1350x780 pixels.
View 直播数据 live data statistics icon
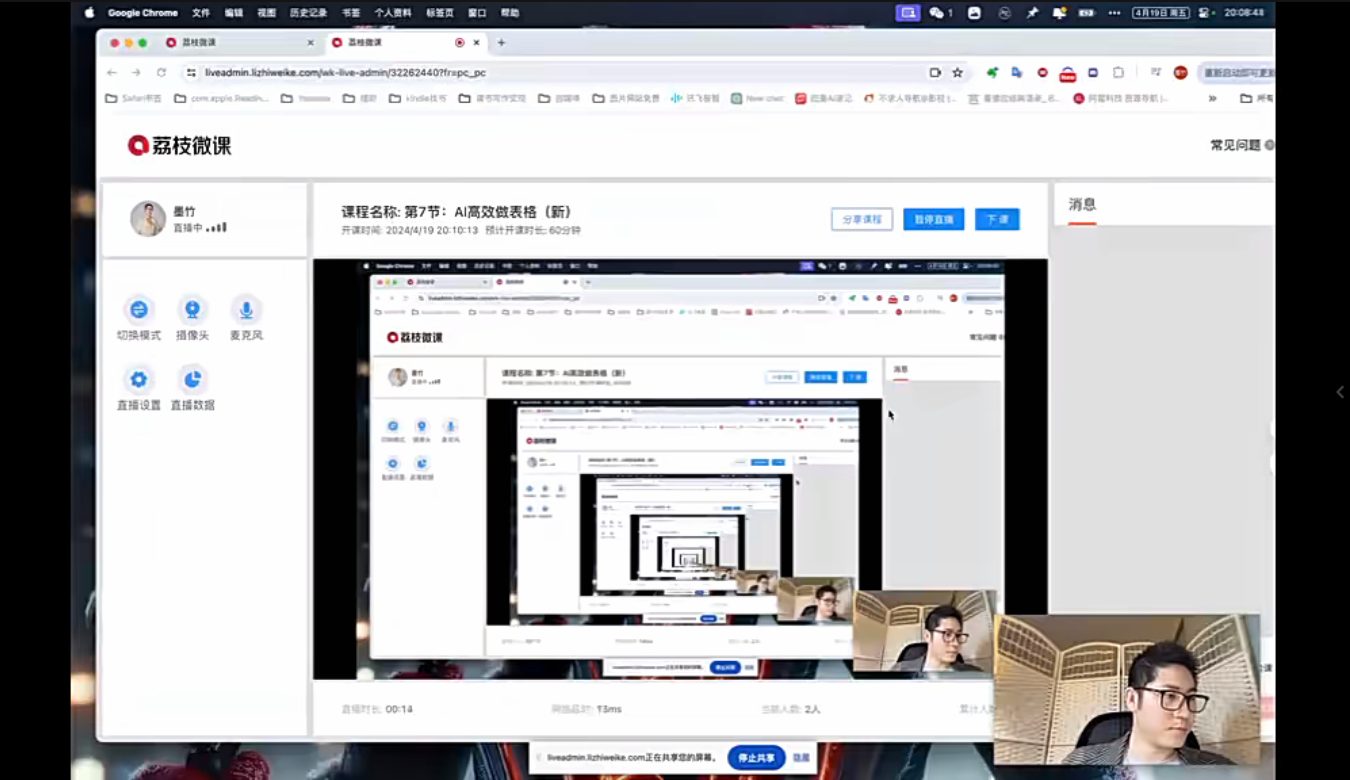pos(192,379)
